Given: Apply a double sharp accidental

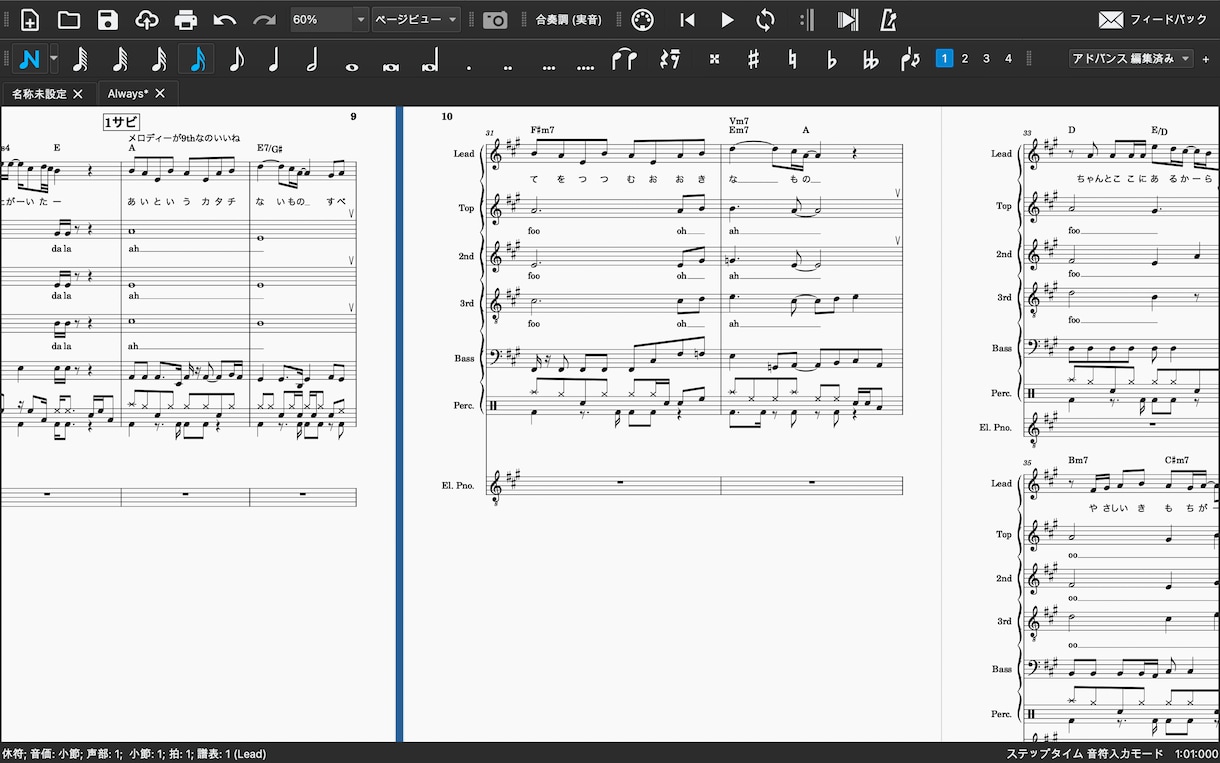Looking at the screenshot, I should [714, 59].
